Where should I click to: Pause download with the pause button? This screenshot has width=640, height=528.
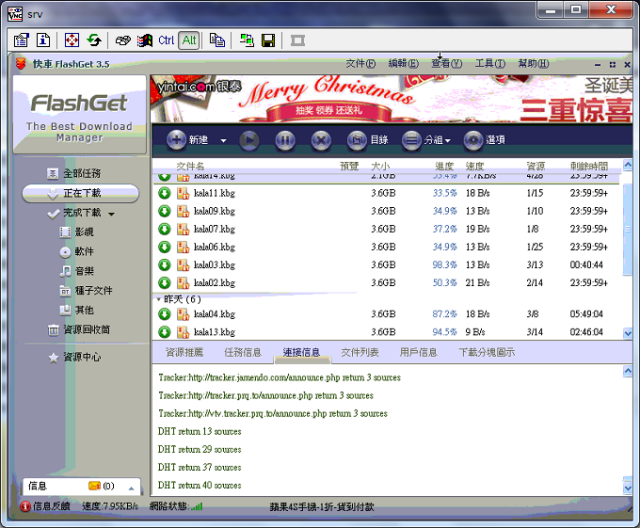[x=285, y=140]
